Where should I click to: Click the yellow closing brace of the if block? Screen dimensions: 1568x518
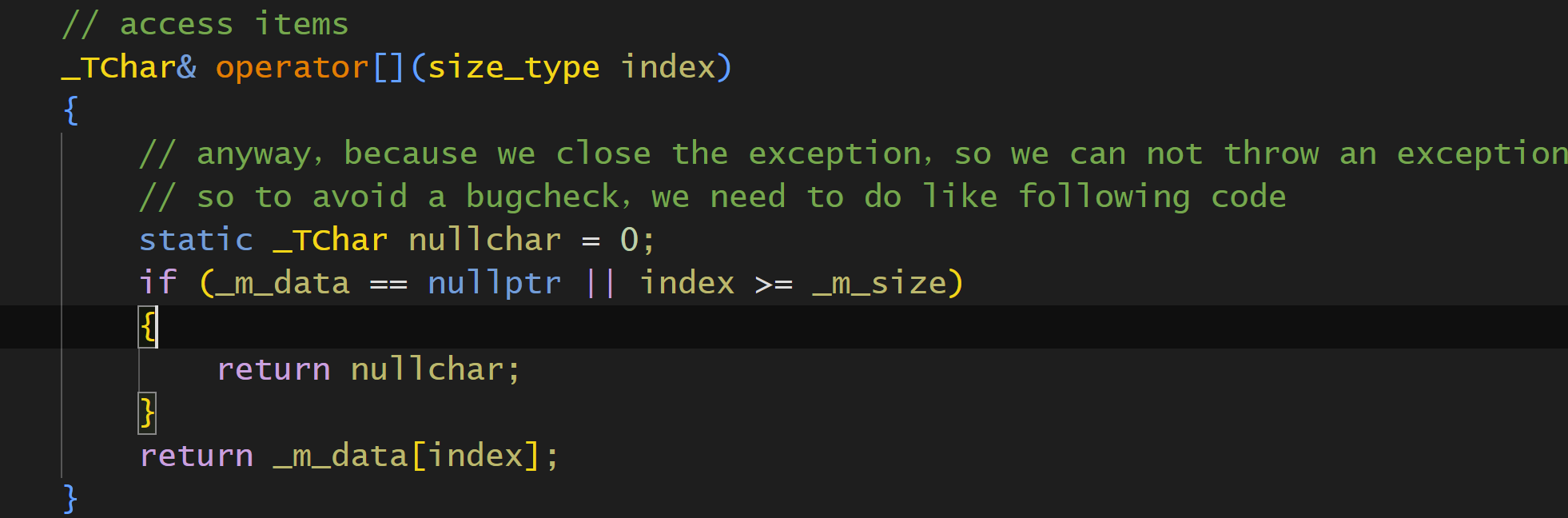[x=147, y=412]
